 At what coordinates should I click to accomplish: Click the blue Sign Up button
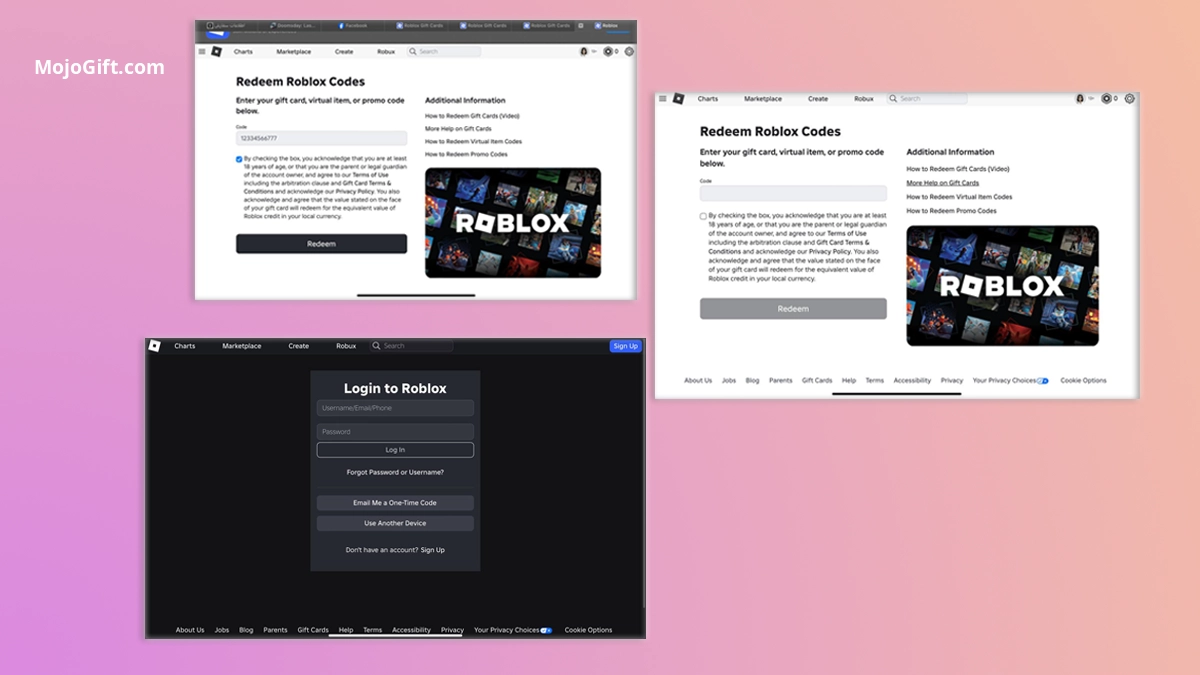tap(626, 346)
